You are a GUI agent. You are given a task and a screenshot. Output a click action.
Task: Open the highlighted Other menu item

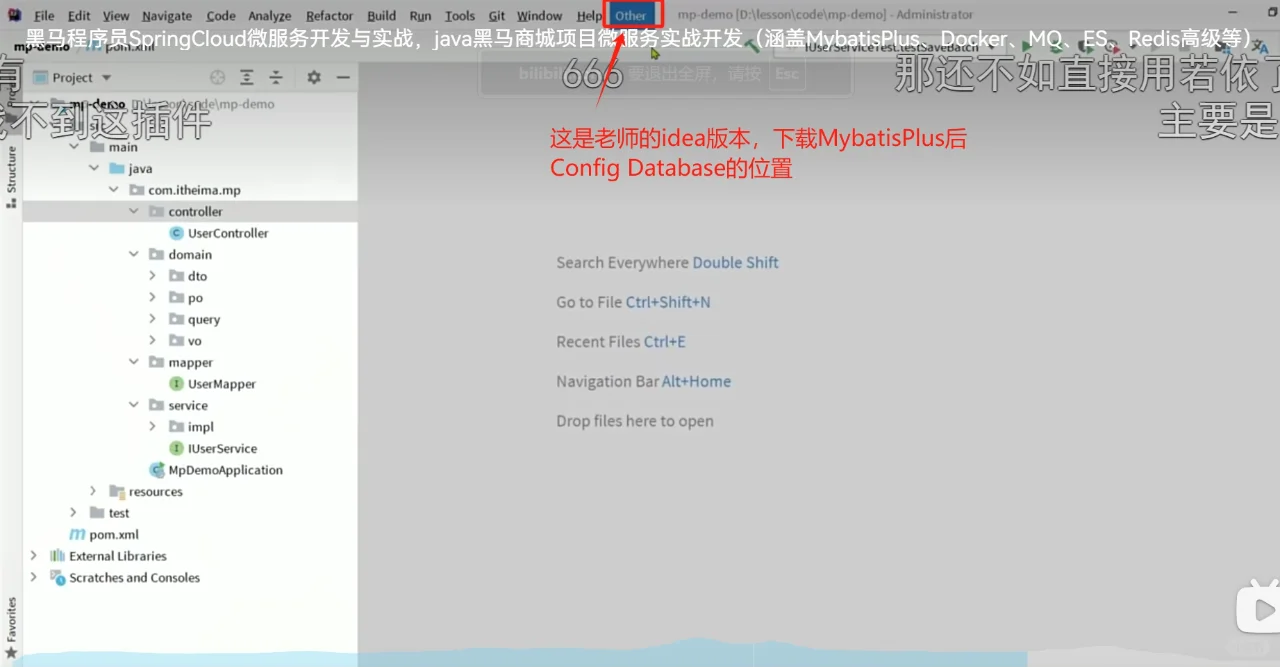[x=631, y=15]
